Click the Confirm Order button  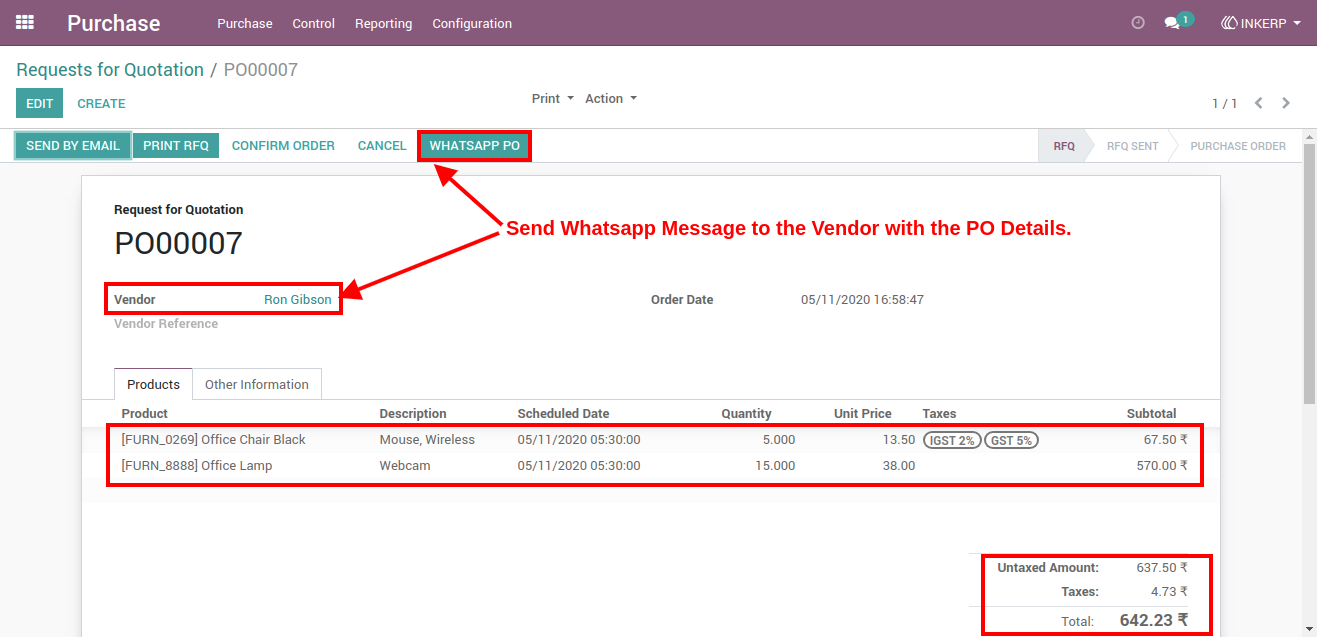coord(283,146)
